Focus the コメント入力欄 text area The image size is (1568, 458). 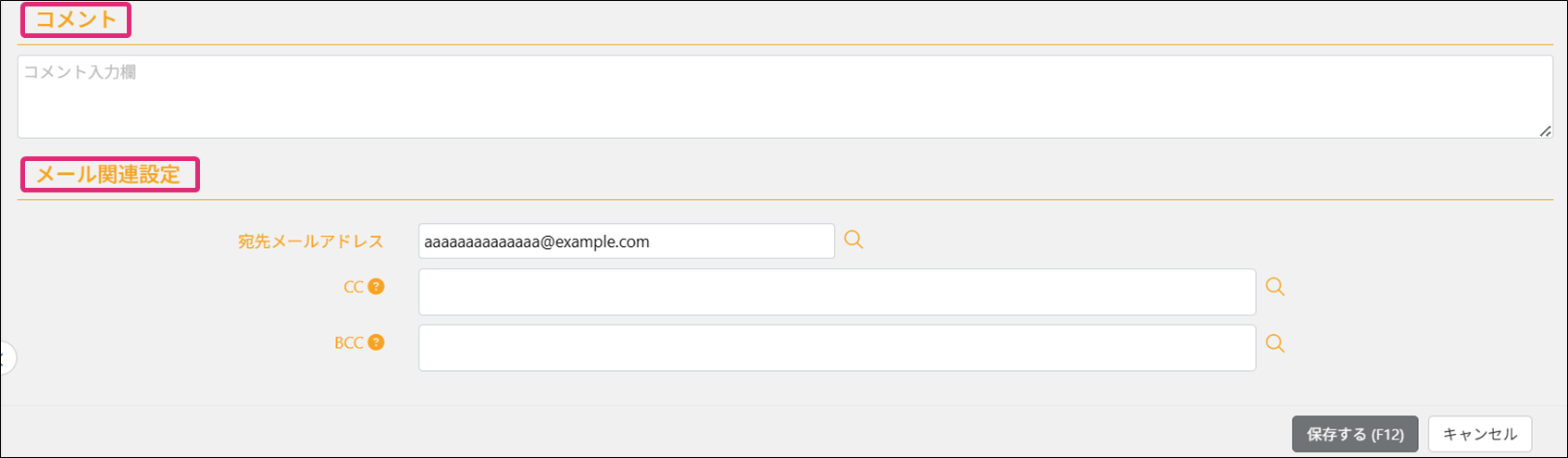point(784,97)
